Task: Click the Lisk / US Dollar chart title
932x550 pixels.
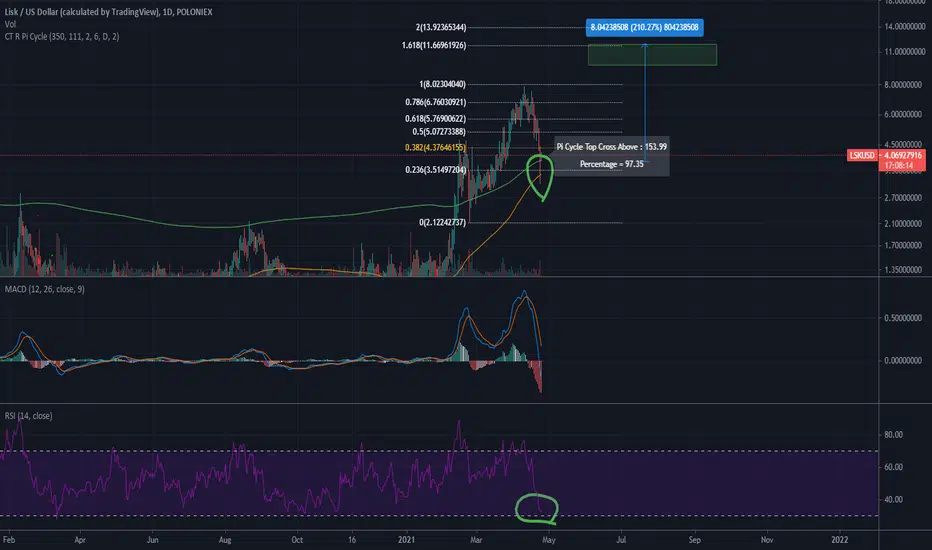Action: 108,12
